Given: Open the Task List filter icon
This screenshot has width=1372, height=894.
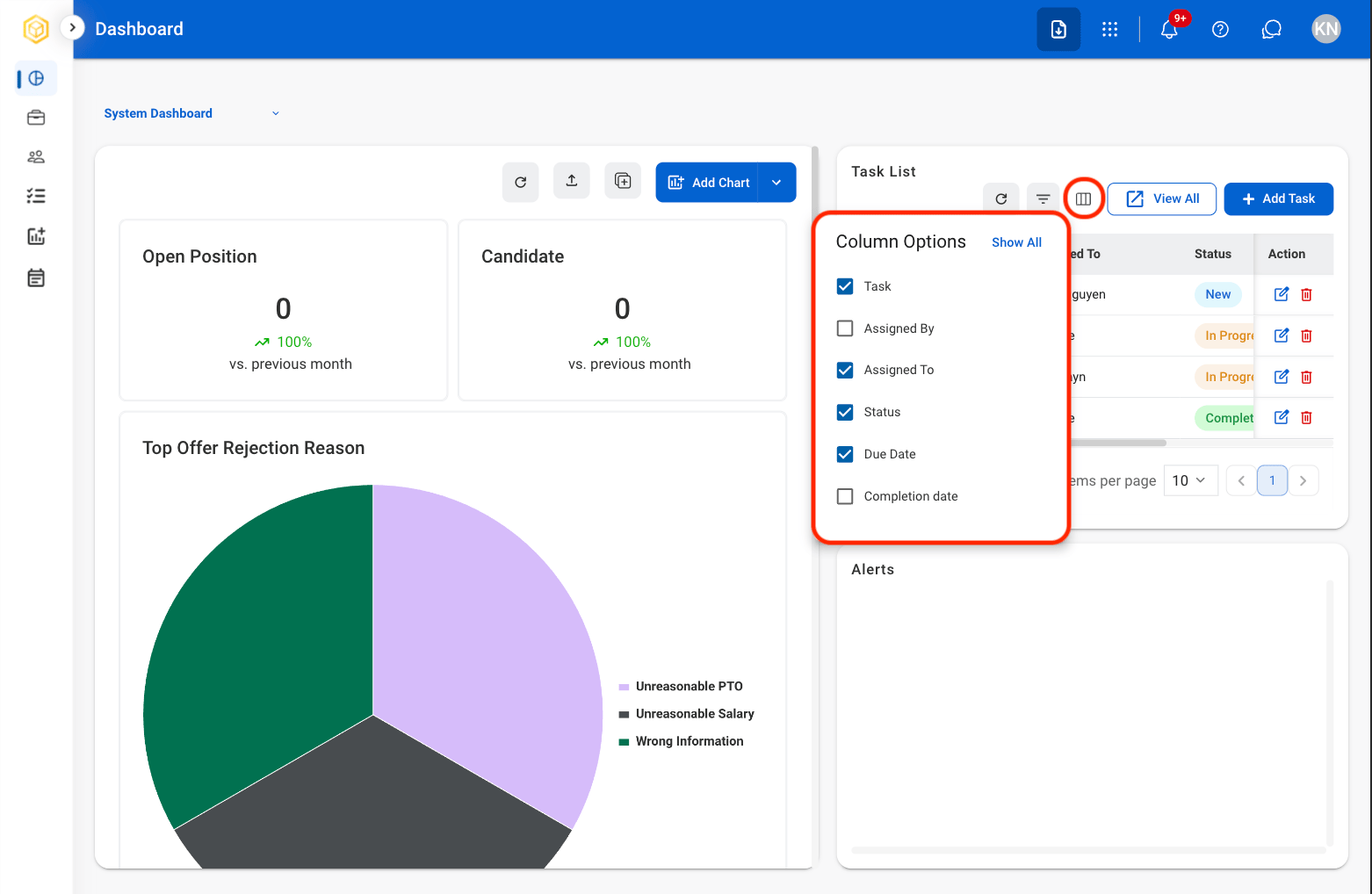Looking at the screenshot, I should 1043,198.
